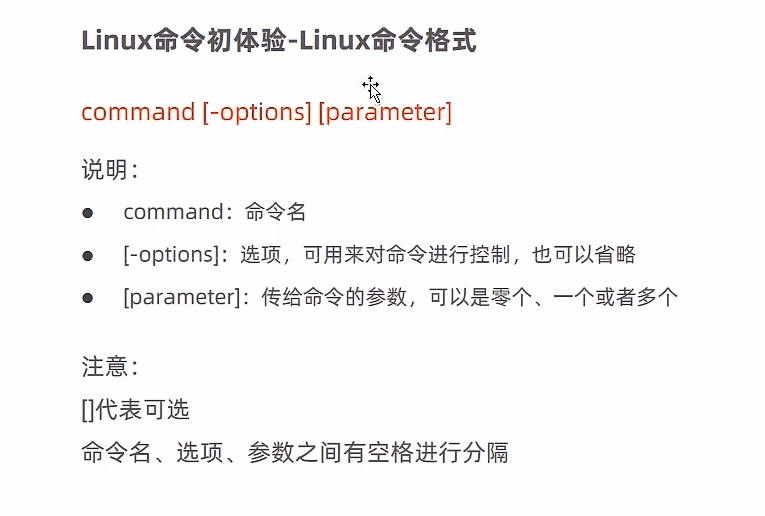This screenshot has height=516, width=765.
Task: Click the red word 'command' in the syntax line
Action: 138,112
